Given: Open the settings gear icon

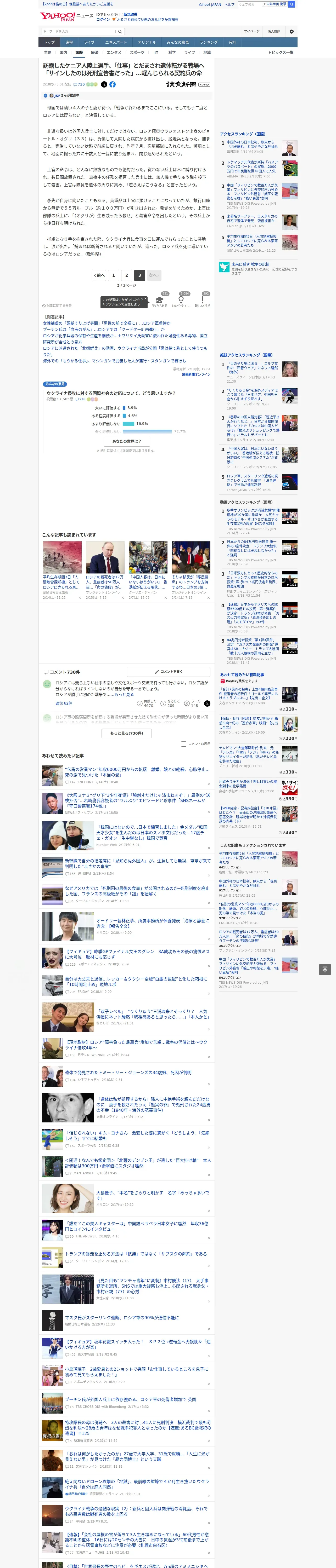Looking at the screenshot, I should (x=292, y=32).
